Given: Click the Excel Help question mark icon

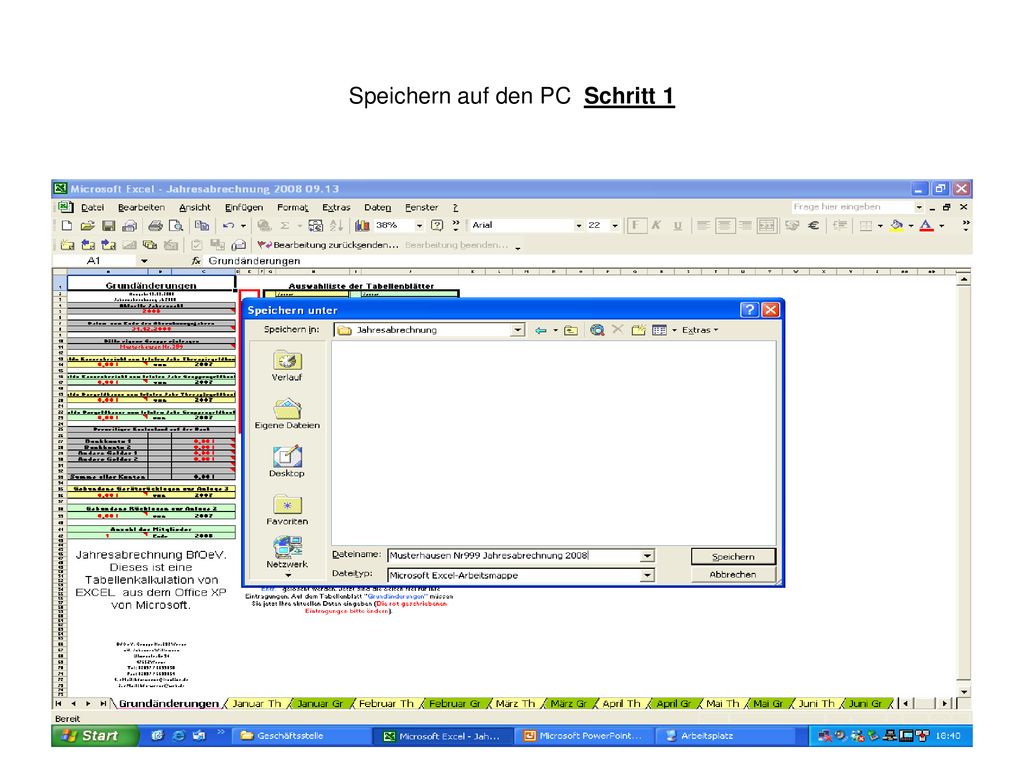Looking at the screenshot, I should click(x=437, y=225).
